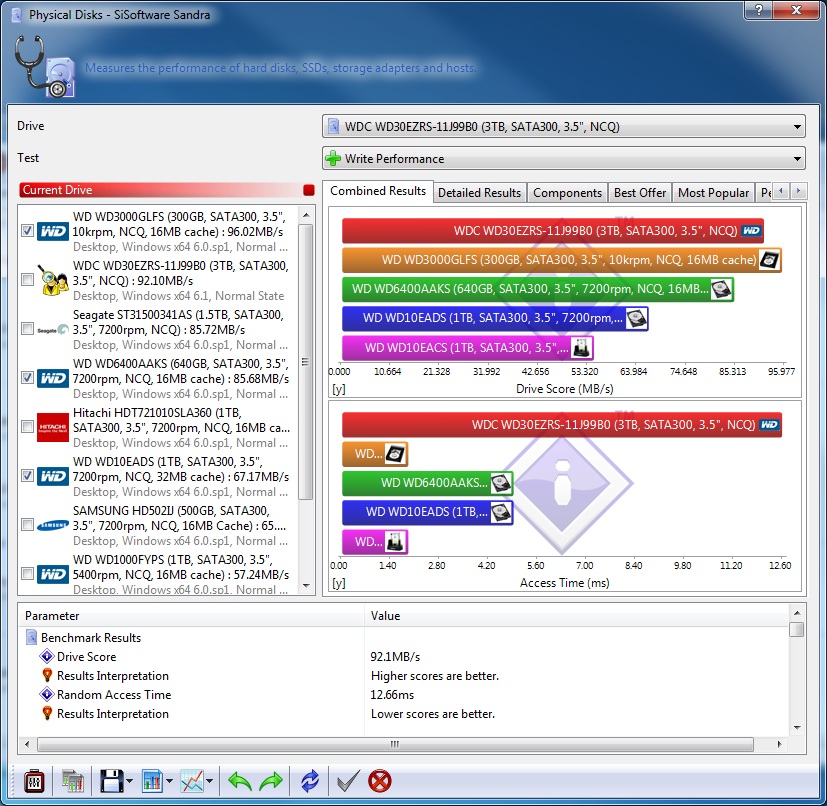
Task: Check the WDC WD30EZRS-11J99B0 list checkbox
Action: (x=27, y=280)
